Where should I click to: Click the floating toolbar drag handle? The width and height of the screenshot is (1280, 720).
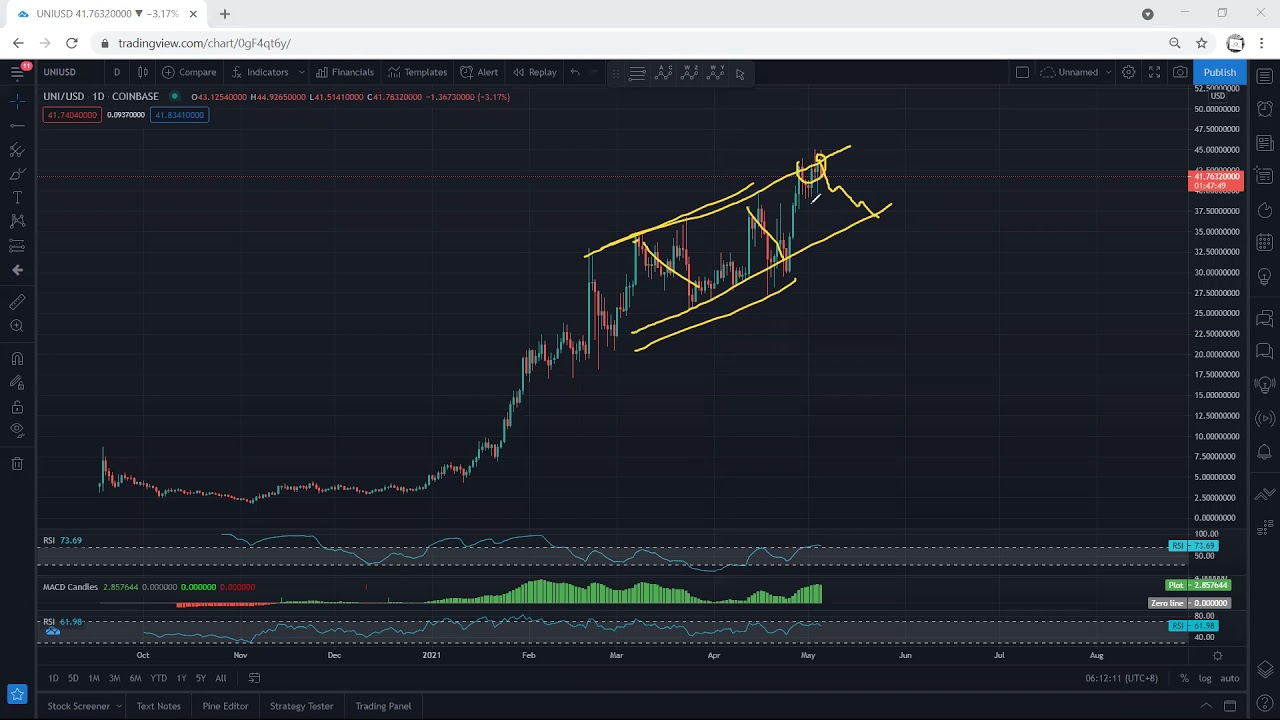pos(615,73)
